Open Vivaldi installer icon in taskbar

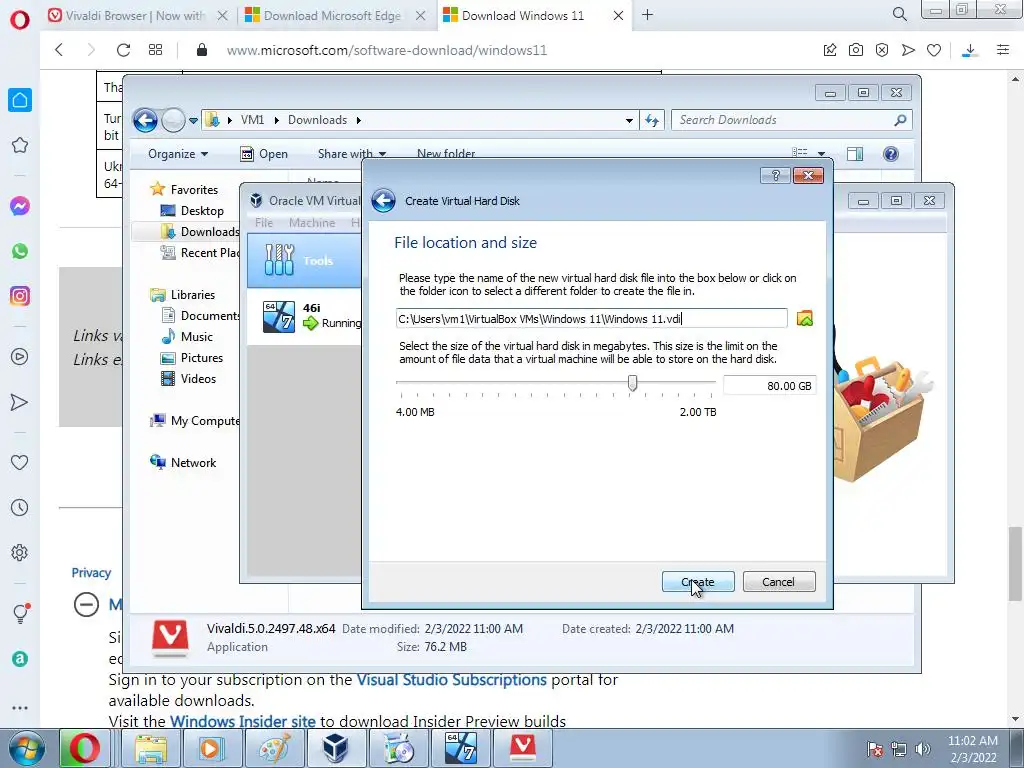click(523, 748)
